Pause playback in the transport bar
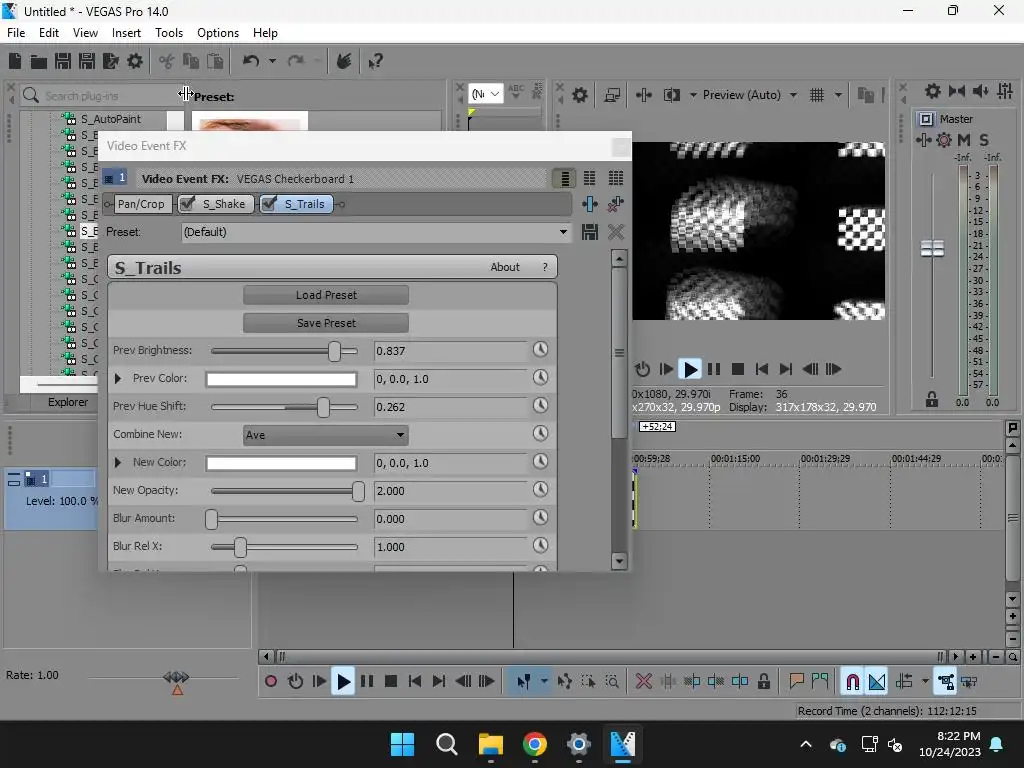The image size is (1024, 768). click(x=367, y=682)
